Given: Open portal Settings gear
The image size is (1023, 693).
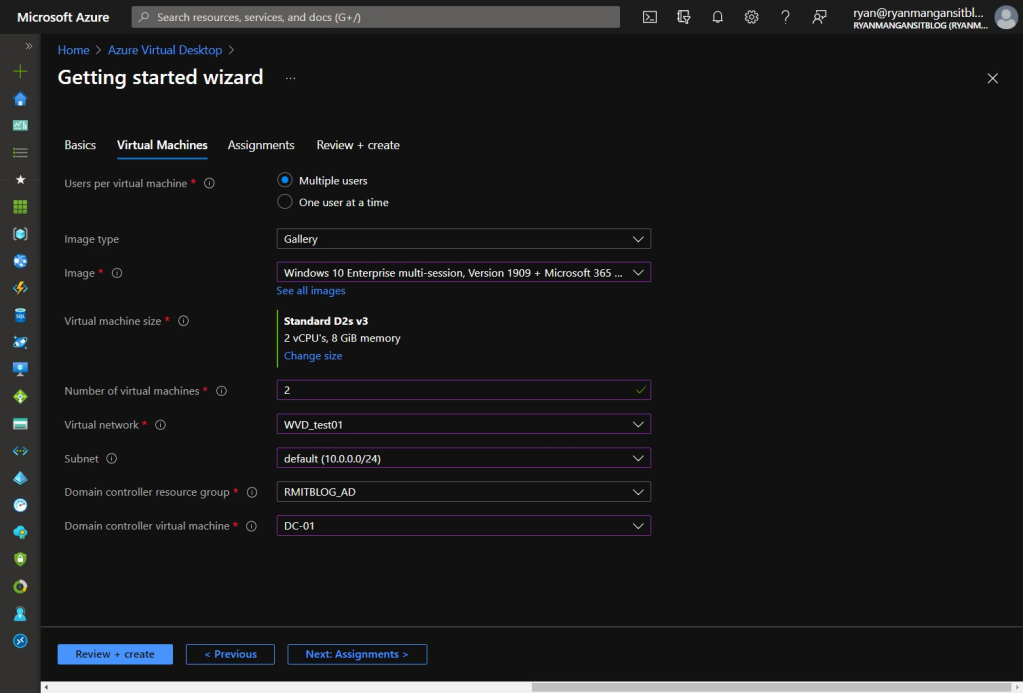Looking at the screenshot, I should [752, 17].
